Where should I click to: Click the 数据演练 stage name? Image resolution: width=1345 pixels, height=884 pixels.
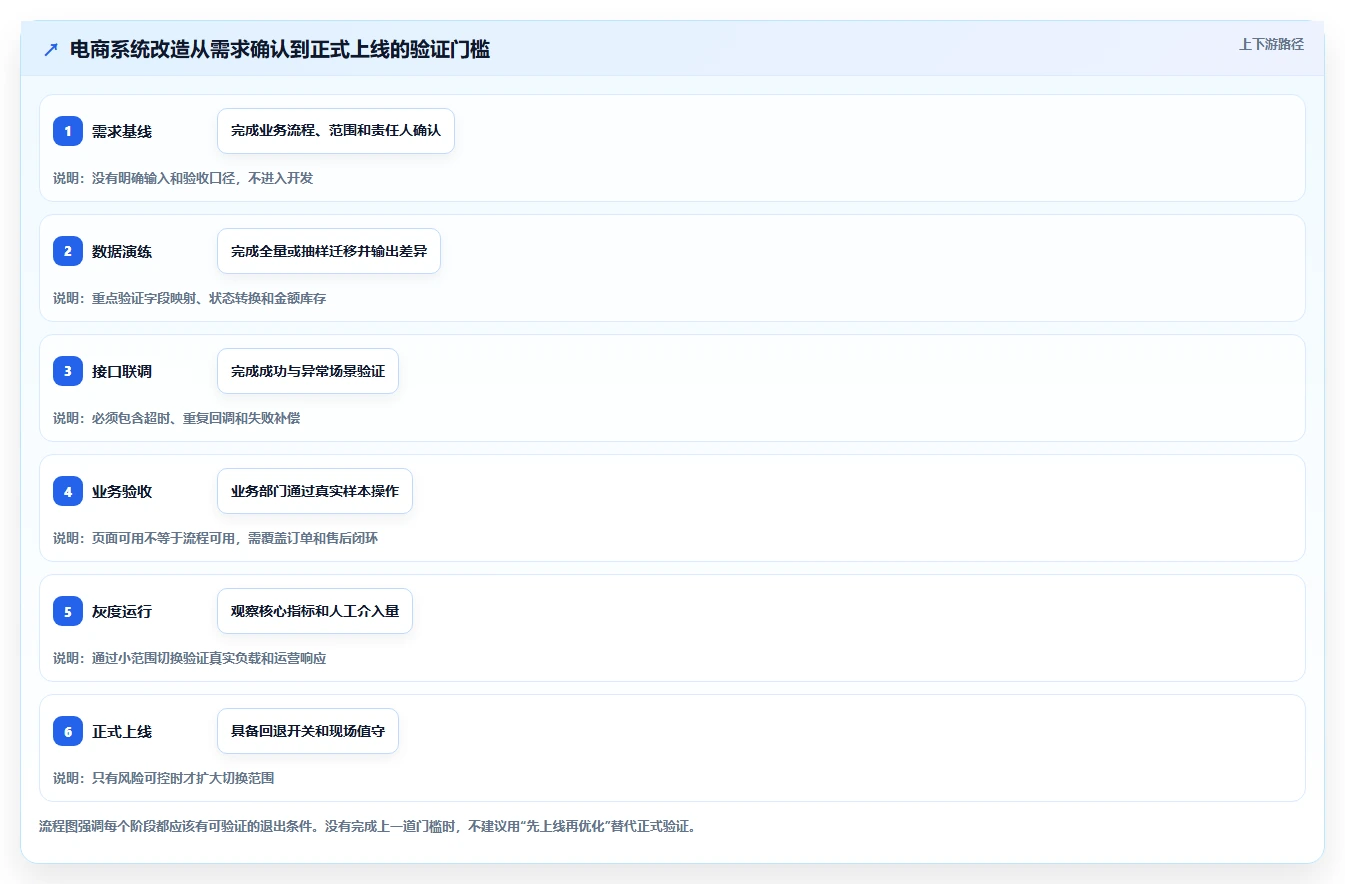(122, 251)
